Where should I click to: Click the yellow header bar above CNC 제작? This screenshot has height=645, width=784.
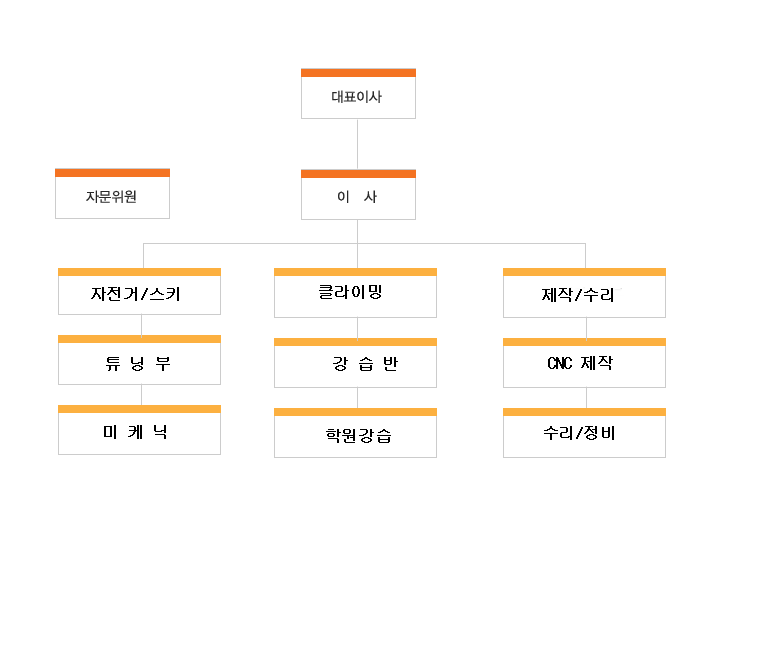pos(584,342)
